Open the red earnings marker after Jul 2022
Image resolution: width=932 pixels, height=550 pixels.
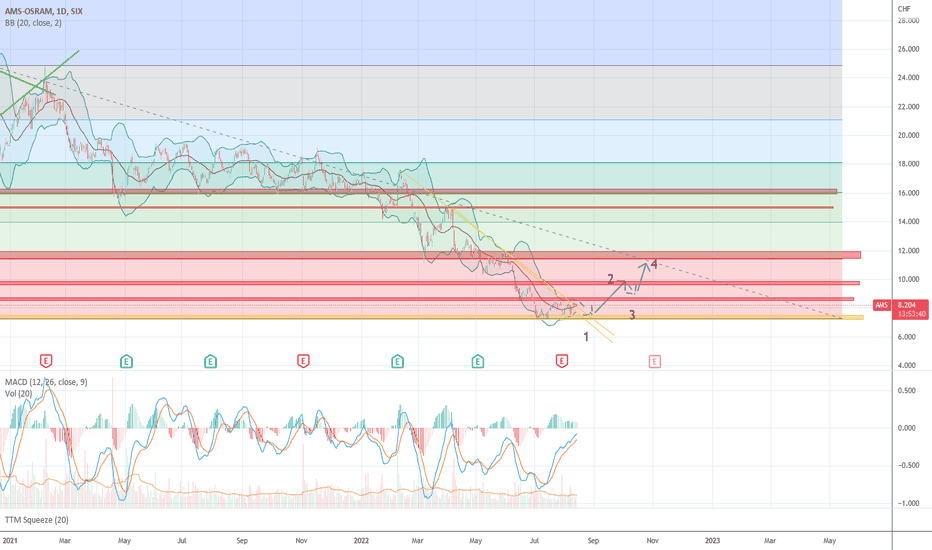pyautogui.click(x=562, y=360)
